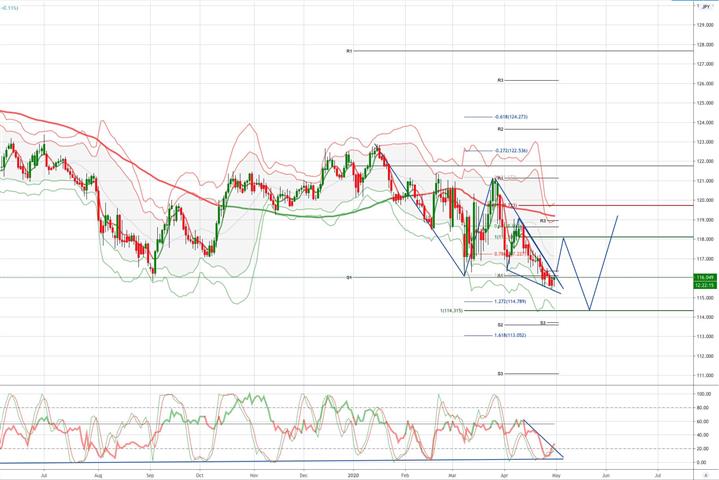Open the JPY currency dropdown on price axis
The image size is (719, 480).
pos(705,6)
